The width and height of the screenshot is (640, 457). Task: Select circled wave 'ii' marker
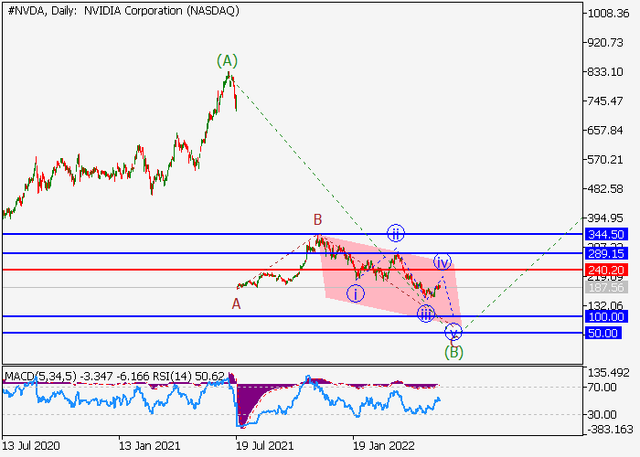pos(396,234)
